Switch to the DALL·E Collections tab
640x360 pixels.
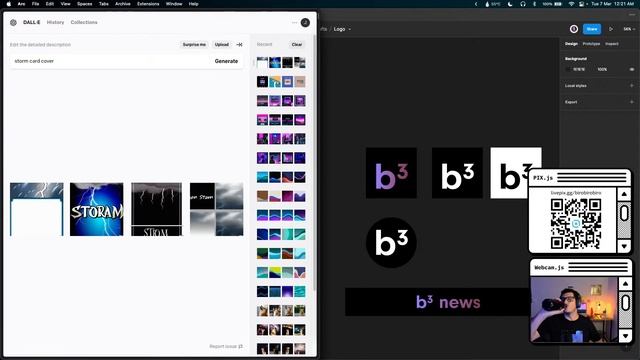(x=84, y=22)
